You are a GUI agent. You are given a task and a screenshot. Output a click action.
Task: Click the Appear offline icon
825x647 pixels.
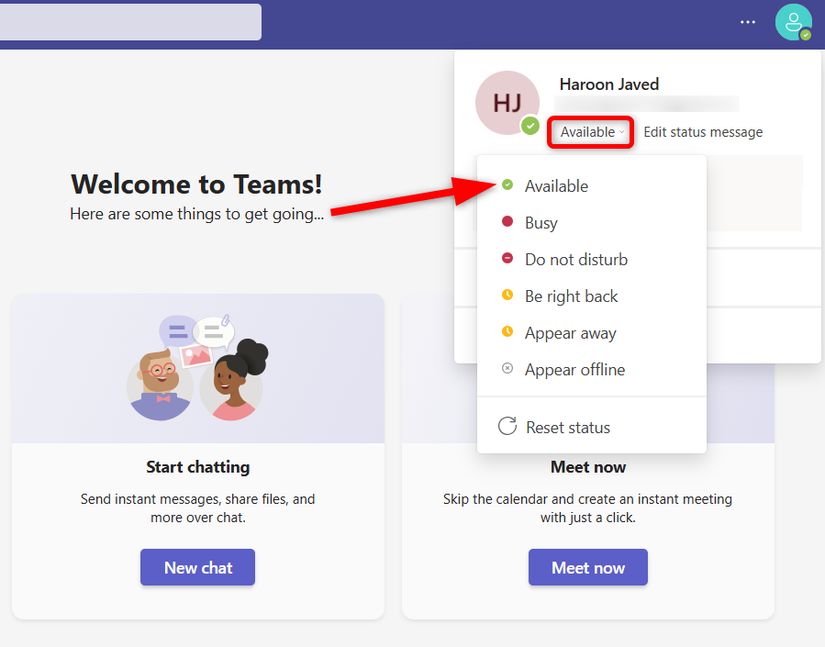(508, 369)
